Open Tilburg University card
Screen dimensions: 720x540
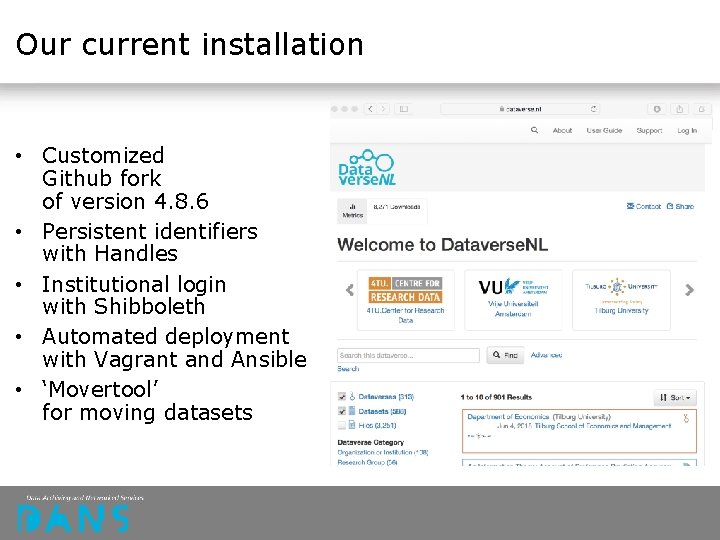tap(621, 300)
